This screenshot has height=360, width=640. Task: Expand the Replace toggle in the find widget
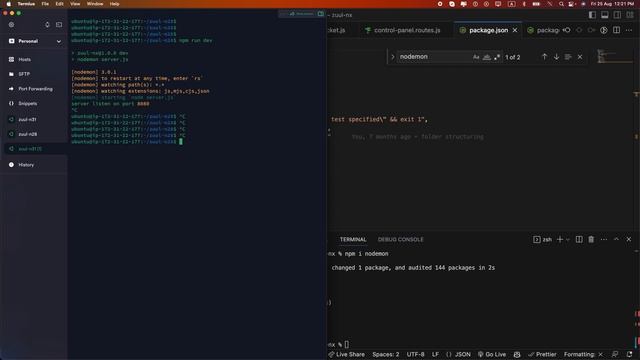tap(393, 57)
